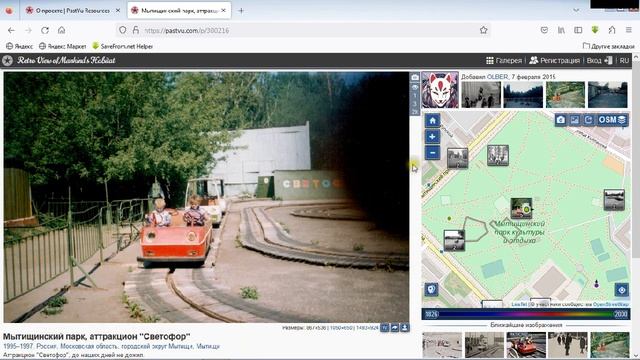The height and width of the screenshot is (360, 640).
Task: Click the middle of the year range bar
Action: coord(526,314)
